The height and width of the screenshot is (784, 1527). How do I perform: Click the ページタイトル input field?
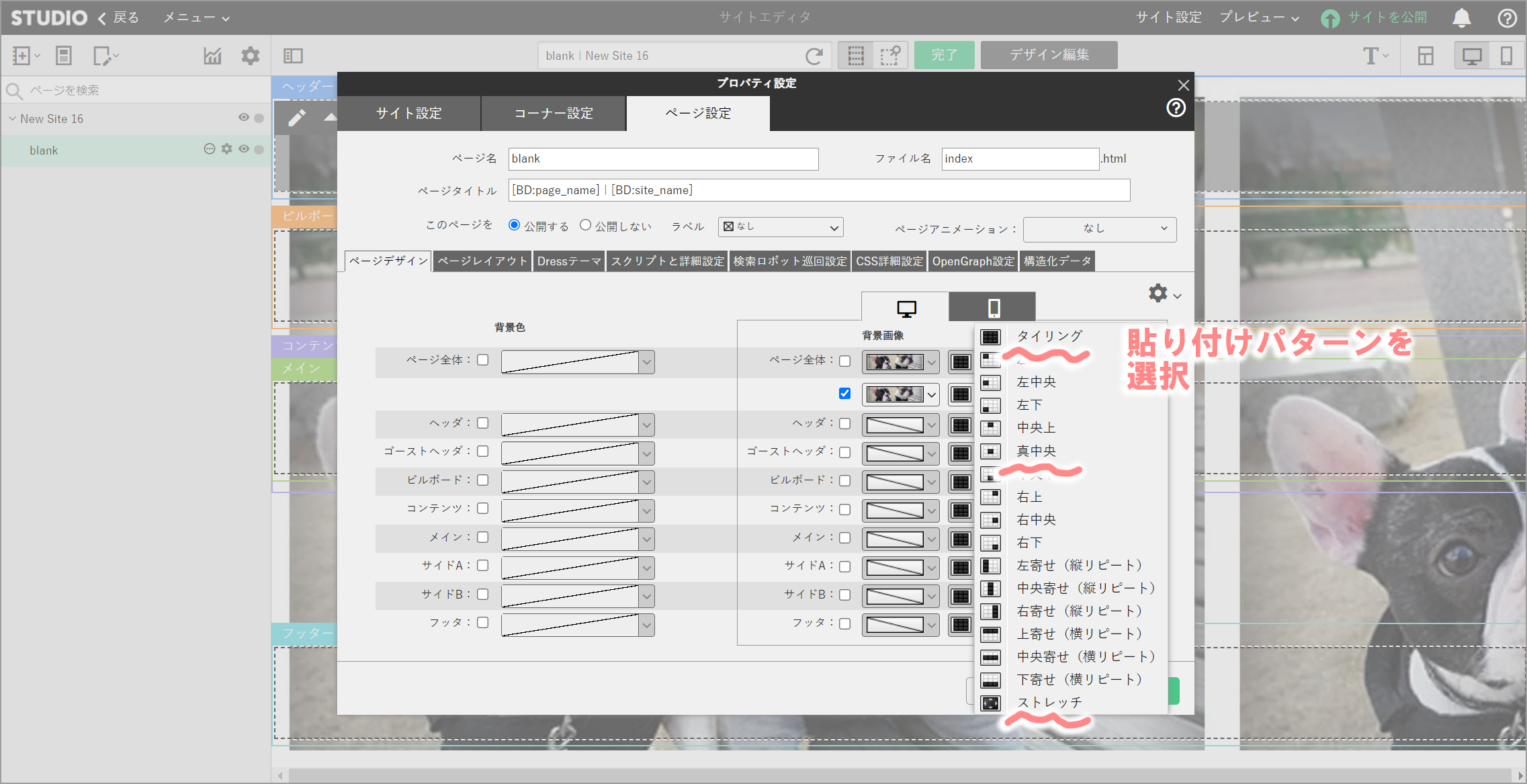pos(818,190)
